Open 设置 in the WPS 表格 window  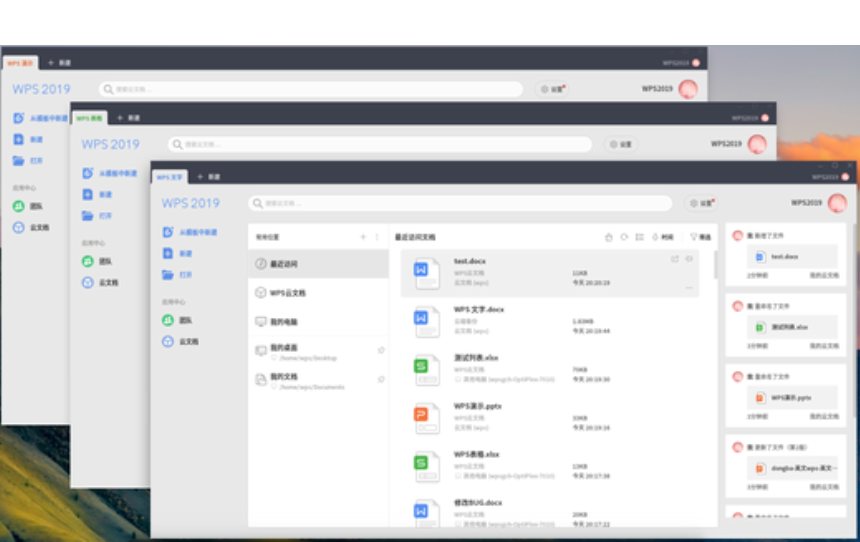(621, 144)
